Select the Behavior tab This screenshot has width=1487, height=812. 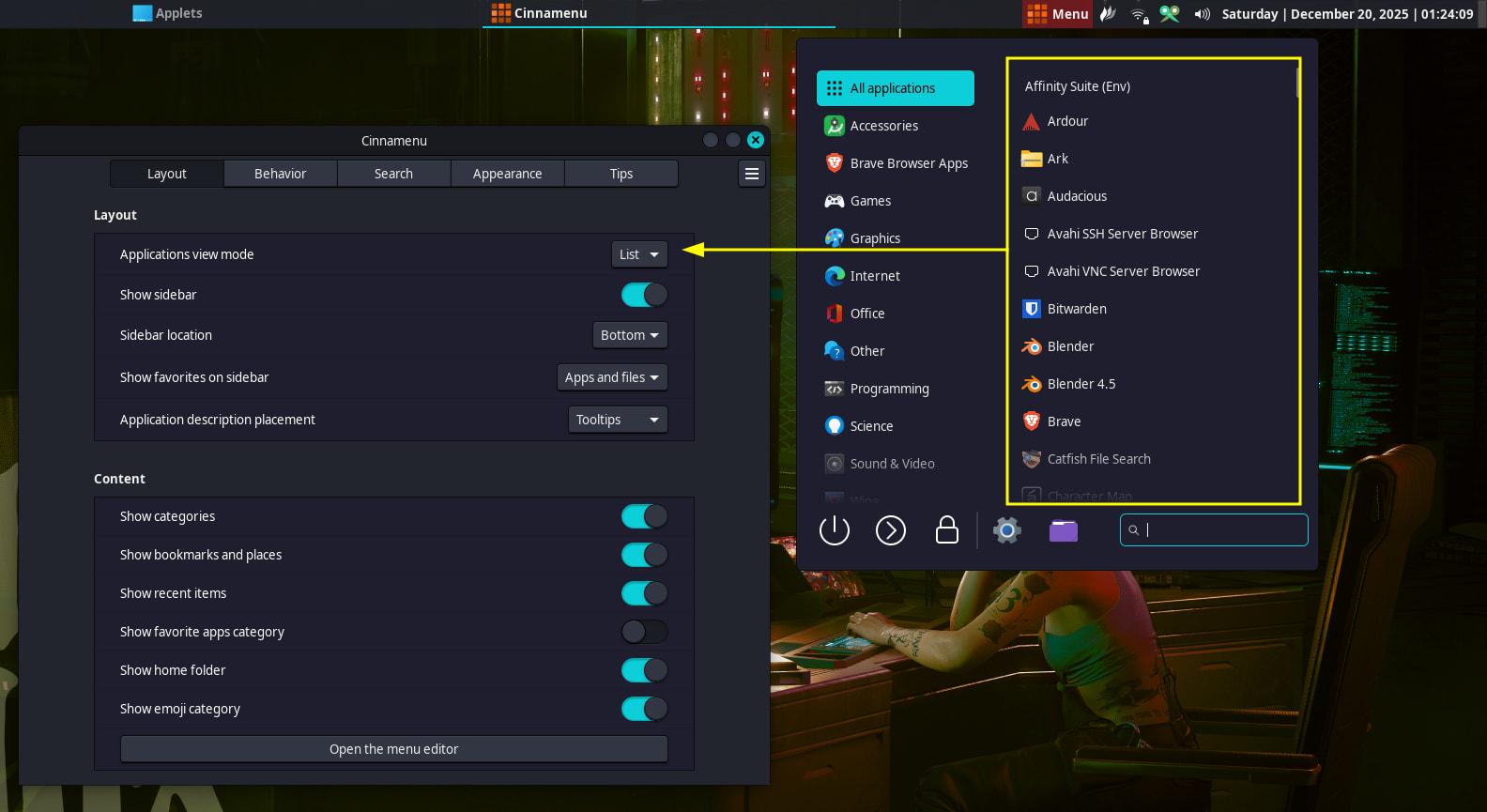(x=280, y=174)
